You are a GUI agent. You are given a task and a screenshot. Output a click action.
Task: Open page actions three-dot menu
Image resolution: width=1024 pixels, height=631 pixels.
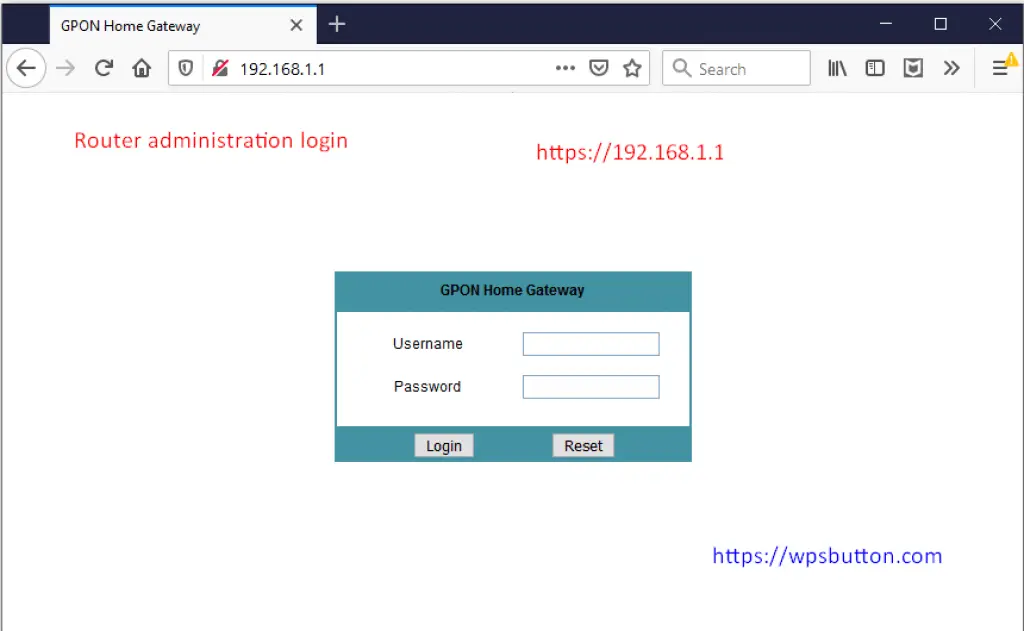point(565,69)
